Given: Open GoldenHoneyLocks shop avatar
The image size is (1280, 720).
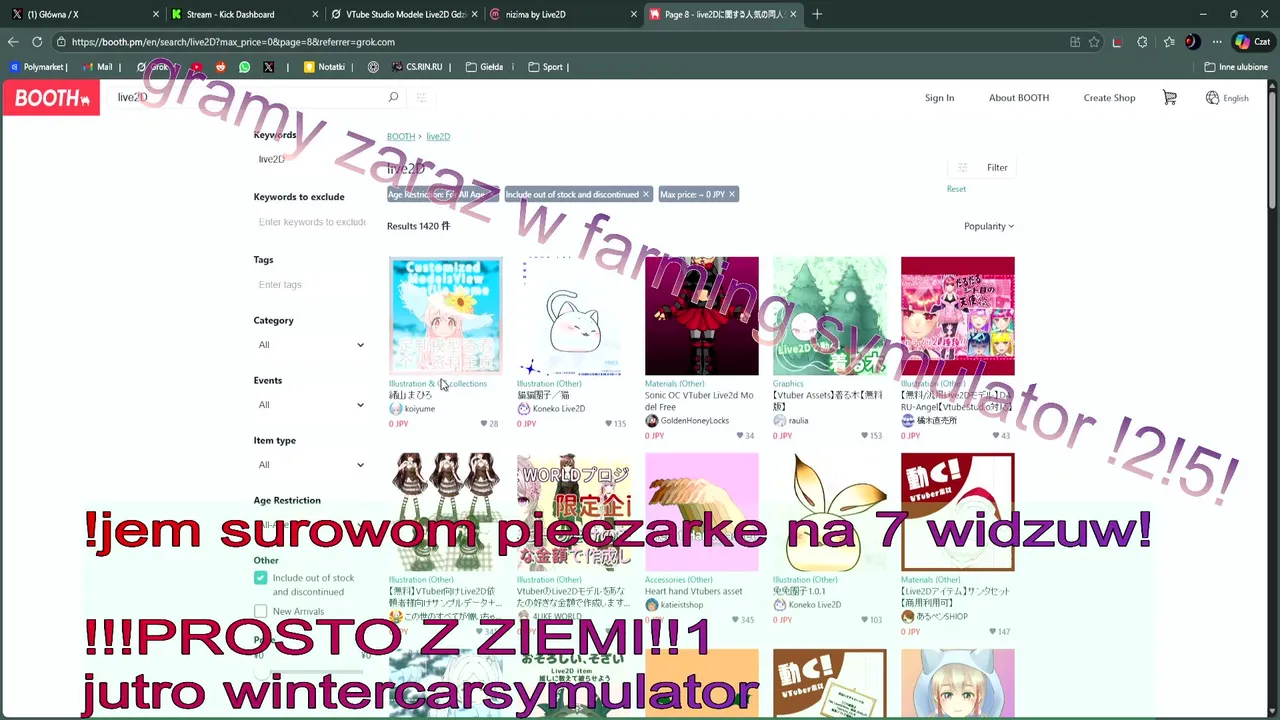Looking at the screenshot, I should pos(651,421).
